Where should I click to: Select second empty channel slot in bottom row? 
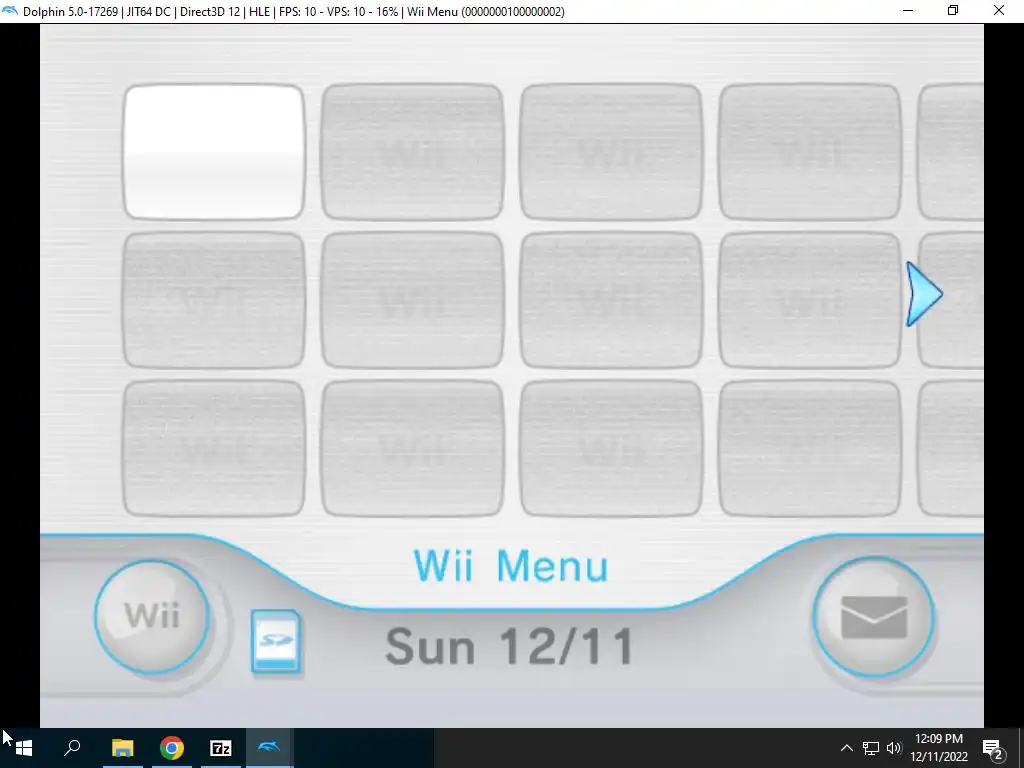click(x=413, y=449)
